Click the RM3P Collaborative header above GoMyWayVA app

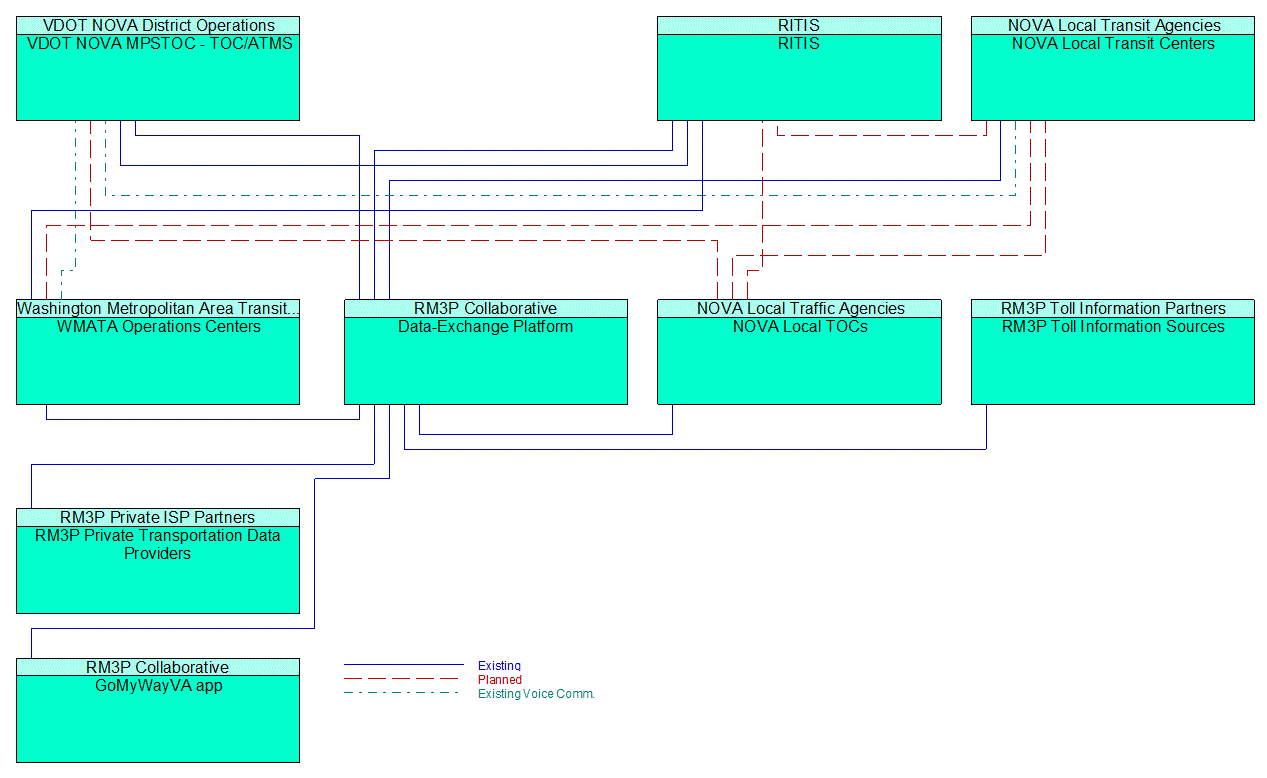click(x=158, y=668)
